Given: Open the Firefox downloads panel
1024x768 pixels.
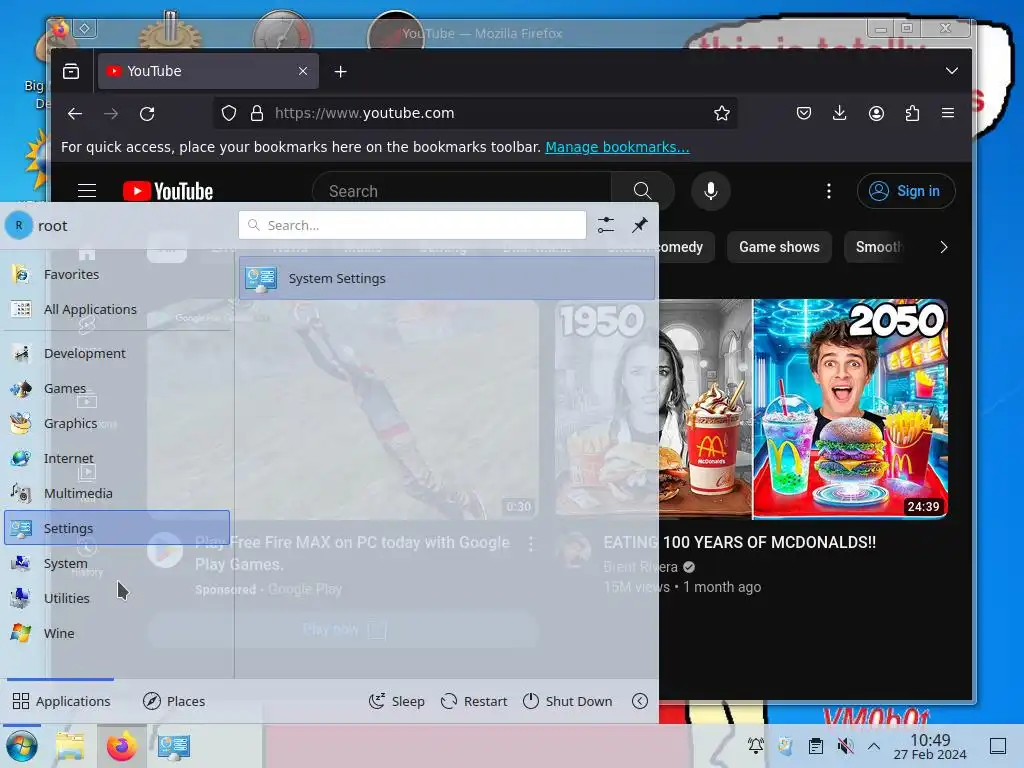Looking at the screenshot, I should tap(840, 114).
